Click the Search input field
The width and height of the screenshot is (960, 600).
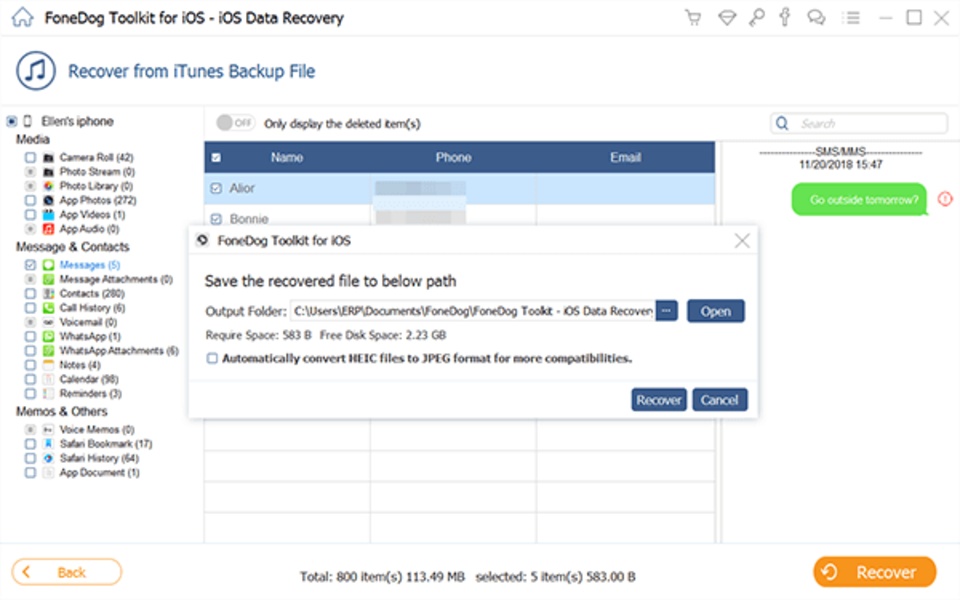pyautogui.click(x=858, y=123)
